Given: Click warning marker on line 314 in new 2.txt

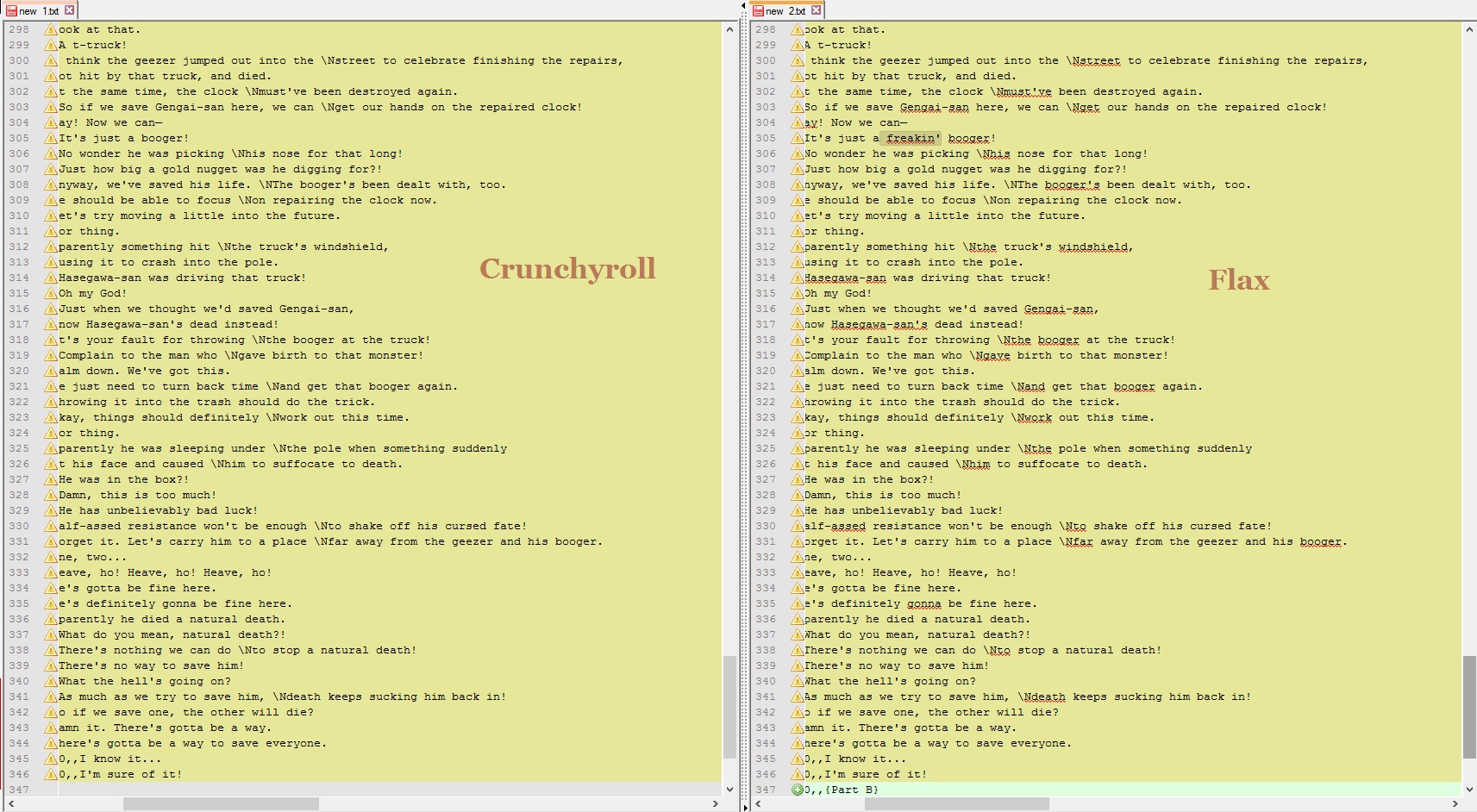Looking at the screenshot, I should 797,278.
